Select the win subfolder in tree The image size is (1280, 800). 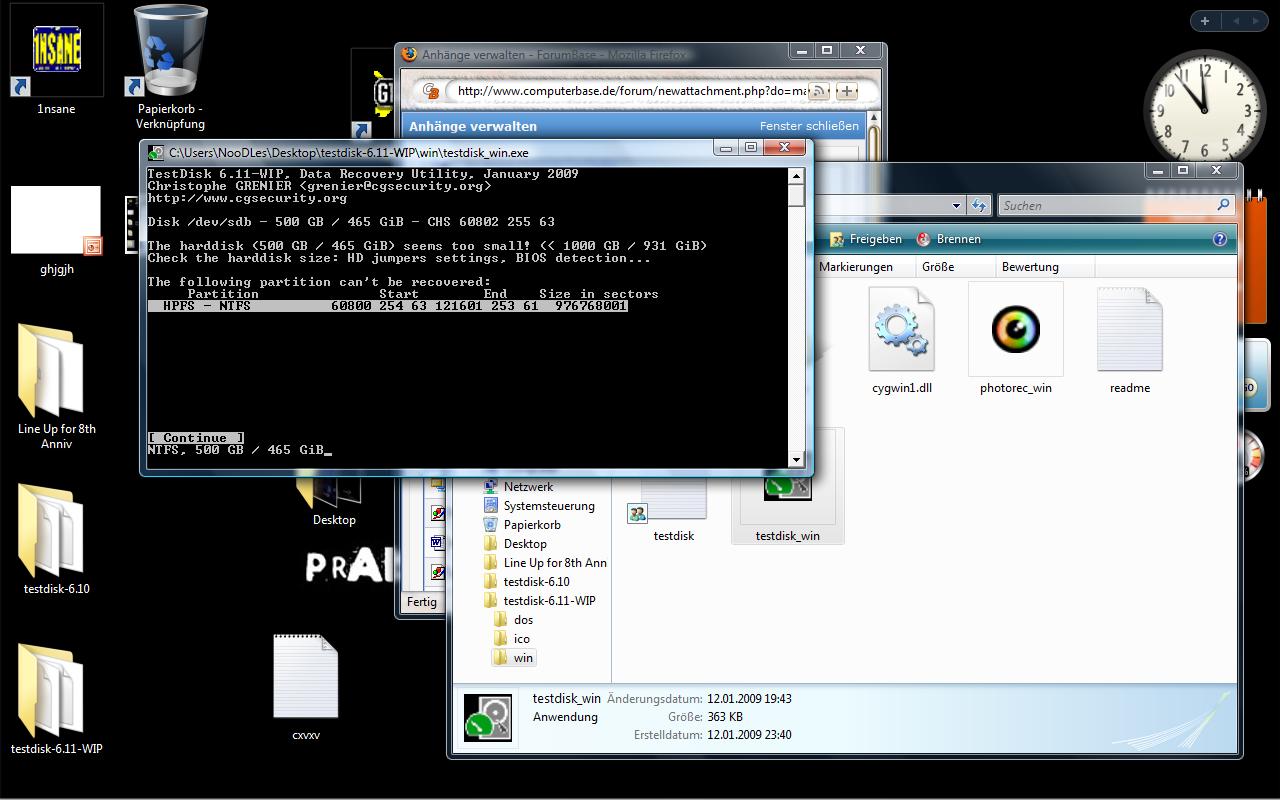(523, 658)
